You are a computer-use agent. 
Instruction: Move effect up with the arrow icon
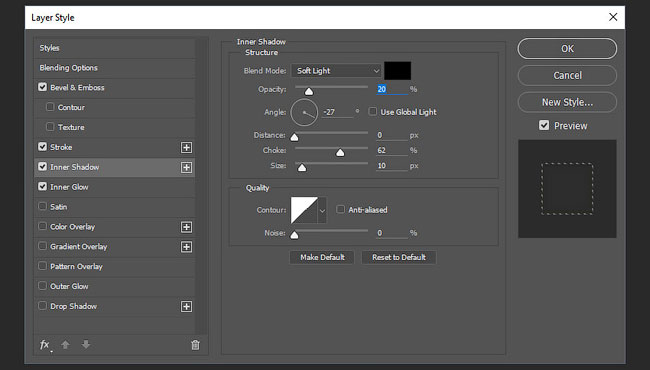pyautogui.click(x=65, y=344)
